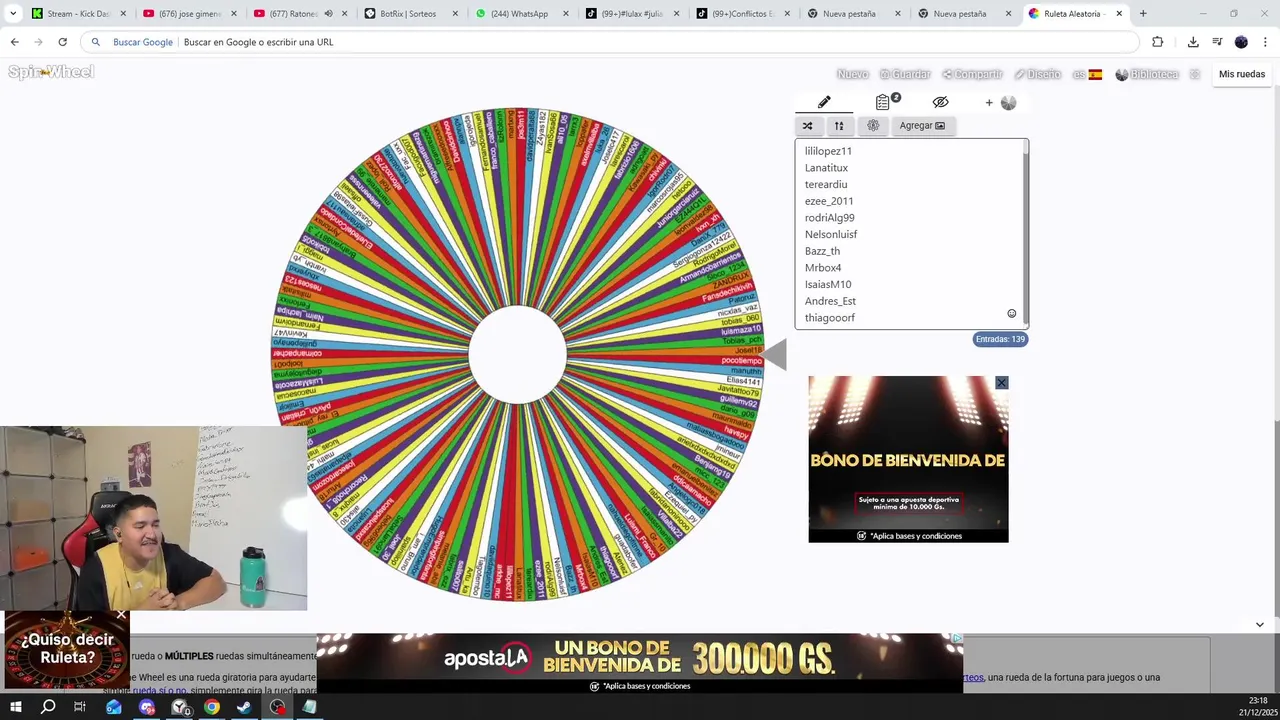1280x720 pixels.
Task: Select entry 'tereardiu' in the list
Action: click(x=826, y=184)
